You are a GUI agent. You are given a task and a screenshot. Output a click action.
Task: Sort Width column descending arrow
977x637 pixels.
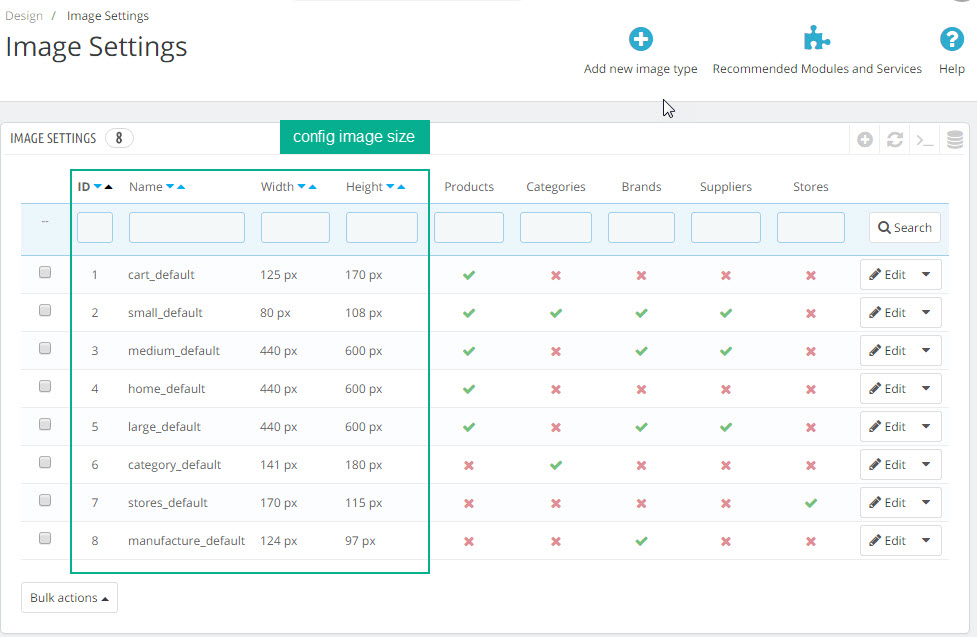pyautogui.click(x=302, y=186)
